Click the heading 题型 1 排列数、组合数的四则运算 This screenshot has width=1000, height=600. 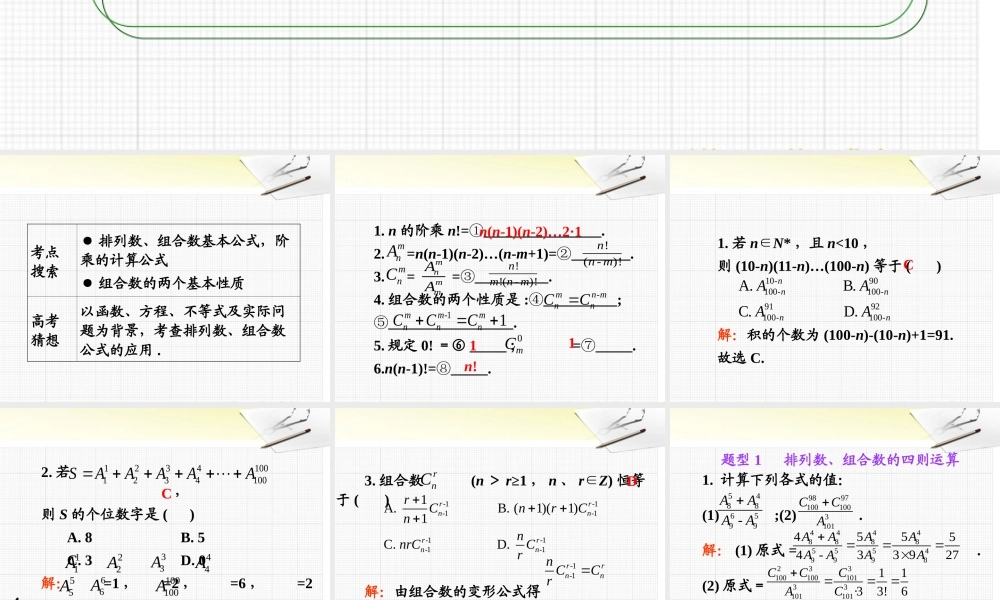[x=839, y=459]
